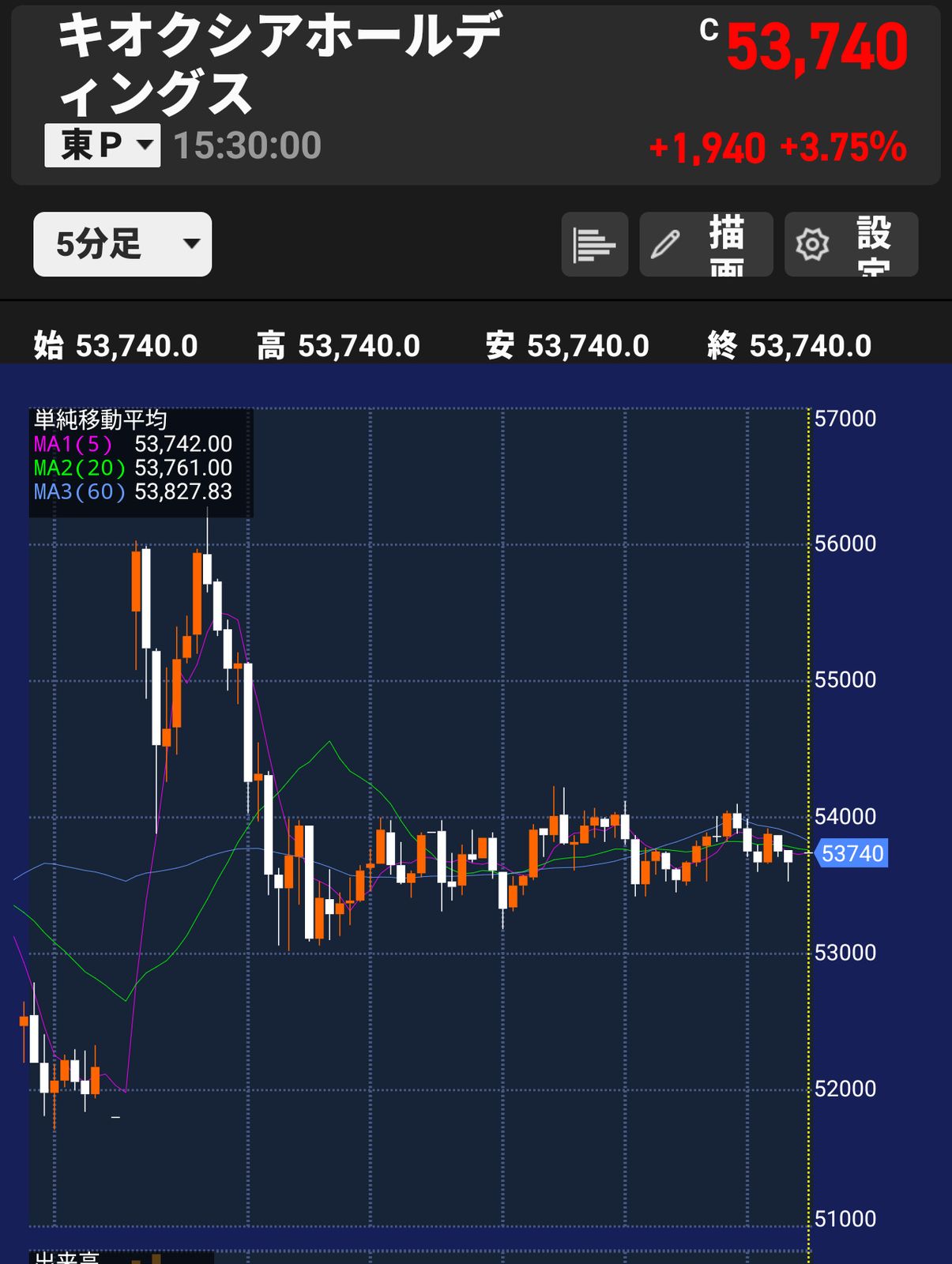Click the horizontal bars volume profile icon

click(594, 244)
